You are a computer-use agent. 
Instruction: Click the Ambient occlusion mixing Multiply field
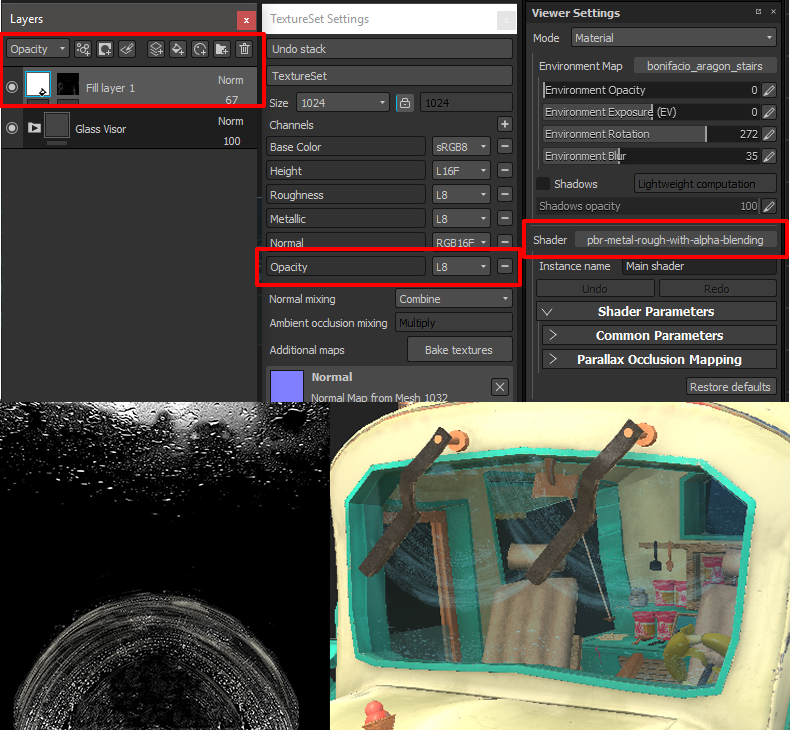(453, 322)
